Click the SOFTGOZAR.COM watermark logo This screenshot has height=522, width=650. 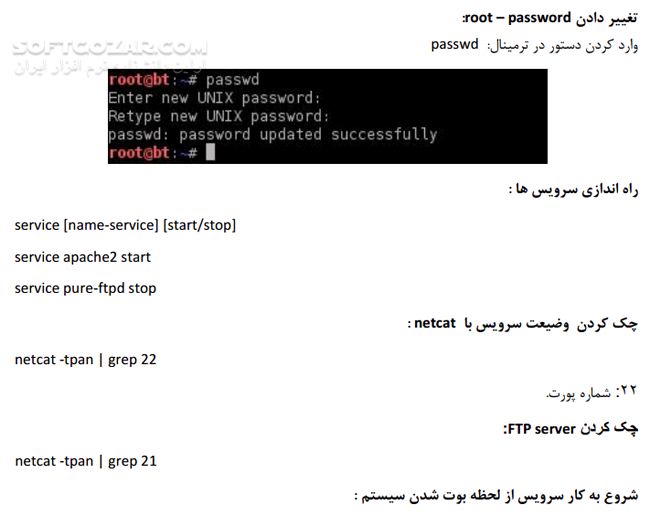coord(110,49)
